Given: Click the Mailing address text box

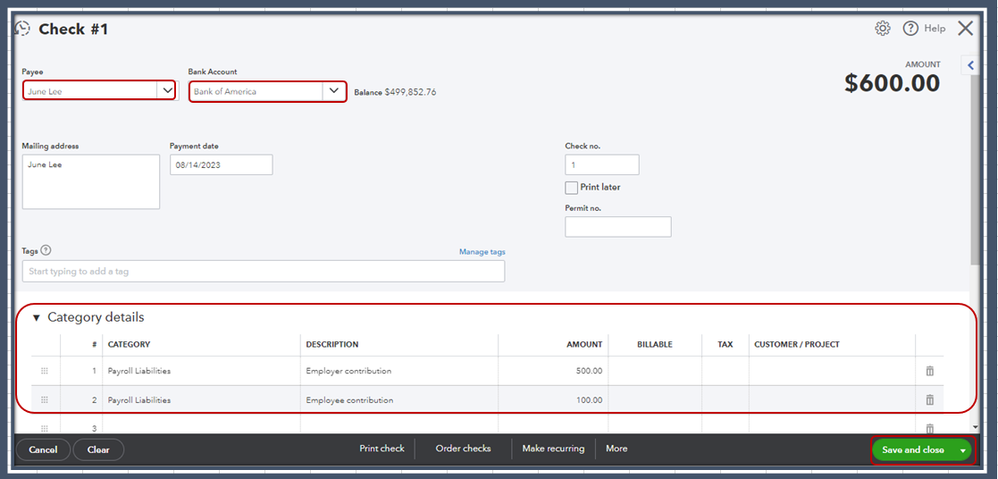Looking at the screenshot, I should pos(91,181).
